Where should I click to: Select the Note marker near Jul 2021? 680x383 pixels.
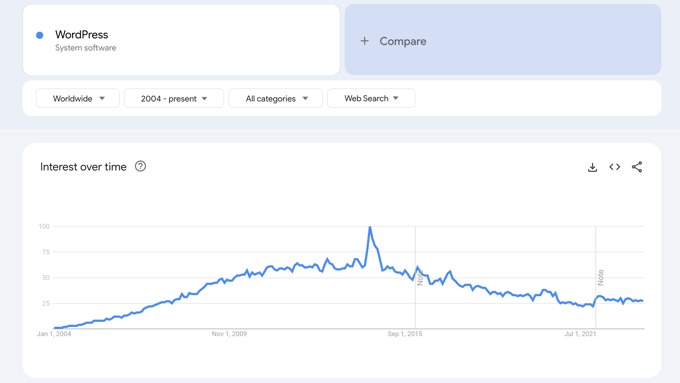pos(600,278)
